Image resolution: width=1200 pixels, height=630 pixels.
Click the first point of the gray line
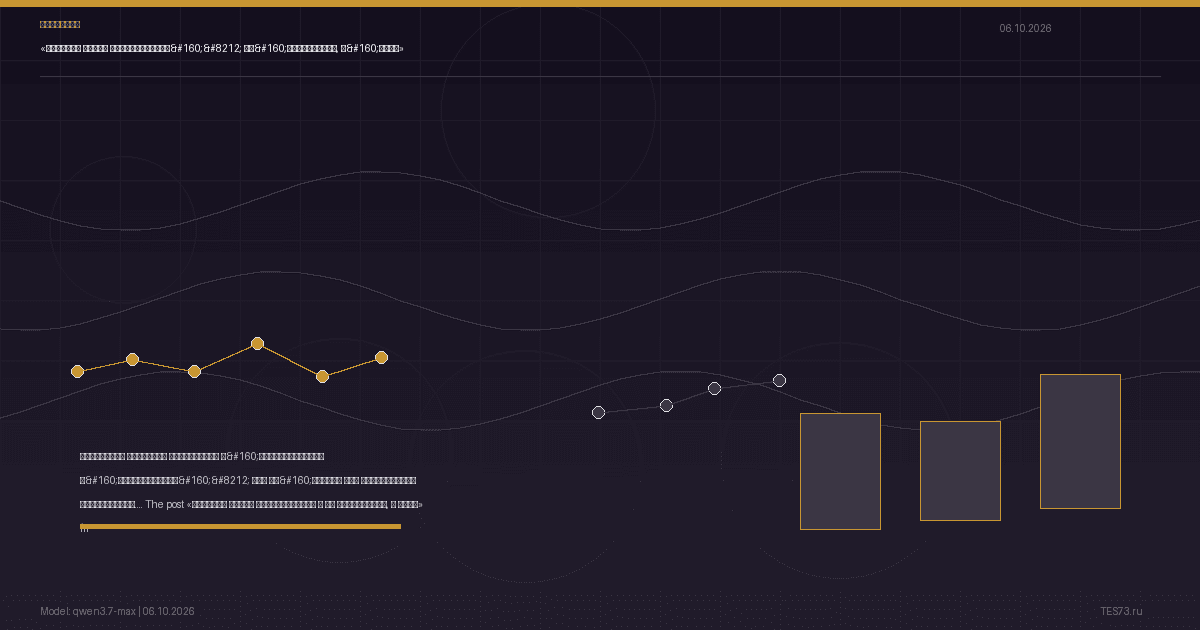tap(598, 412)
